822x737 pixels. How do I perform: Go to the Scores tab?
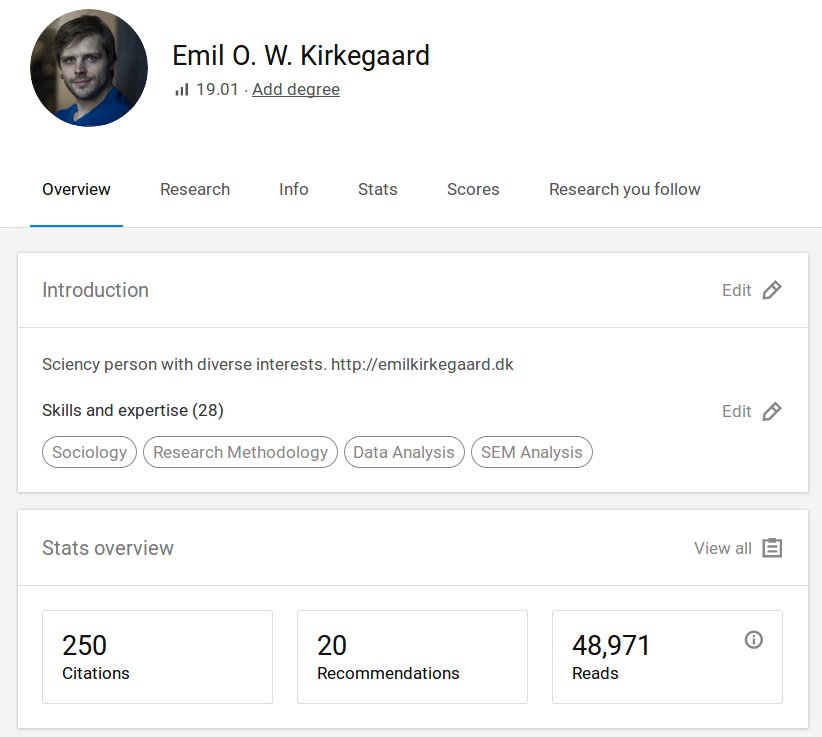tap(473, 189)
